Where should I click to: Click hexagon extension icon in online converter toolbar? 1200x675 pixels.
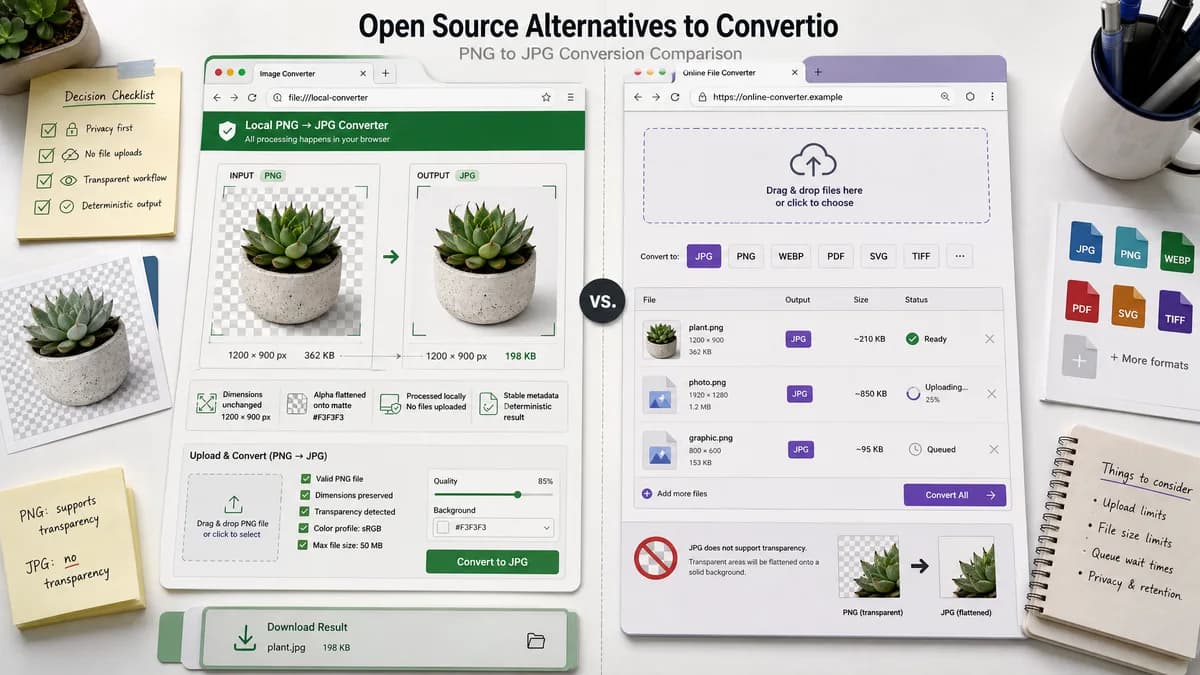point(970,97)
